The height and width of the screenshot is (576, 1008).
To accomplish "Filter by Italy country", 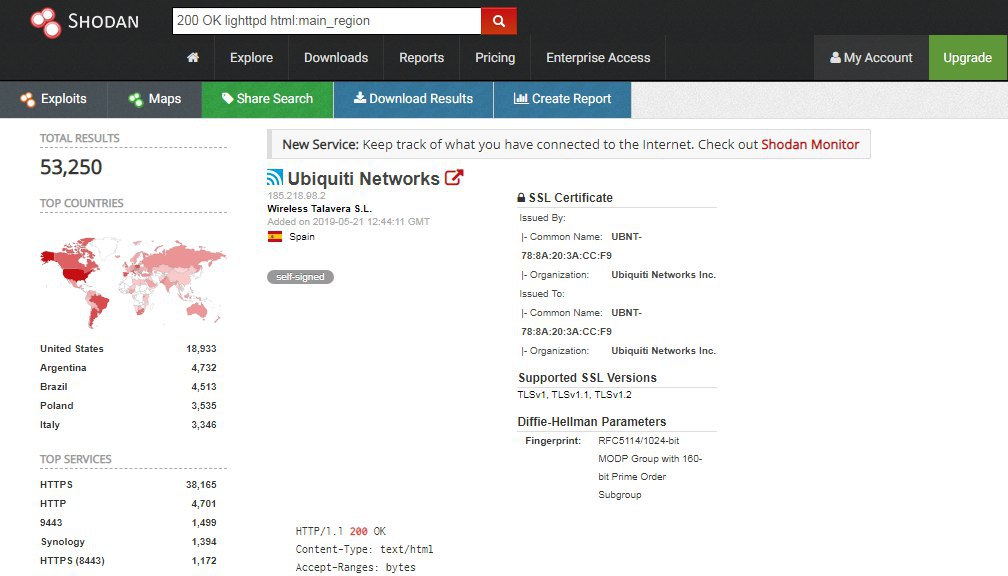I will tap(50, 424).
